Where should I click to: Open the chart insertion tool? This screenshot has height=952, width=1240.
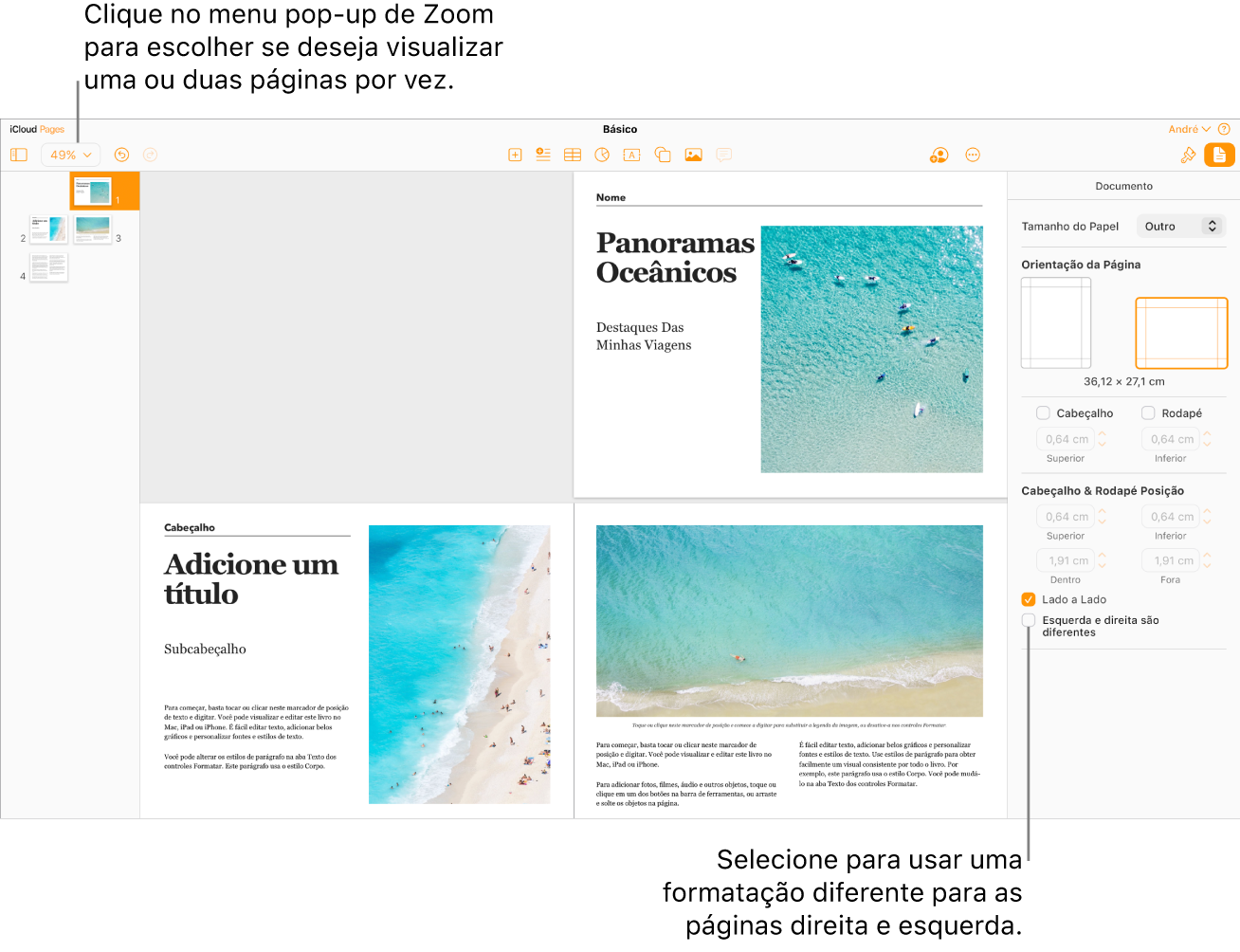point(602,155)
